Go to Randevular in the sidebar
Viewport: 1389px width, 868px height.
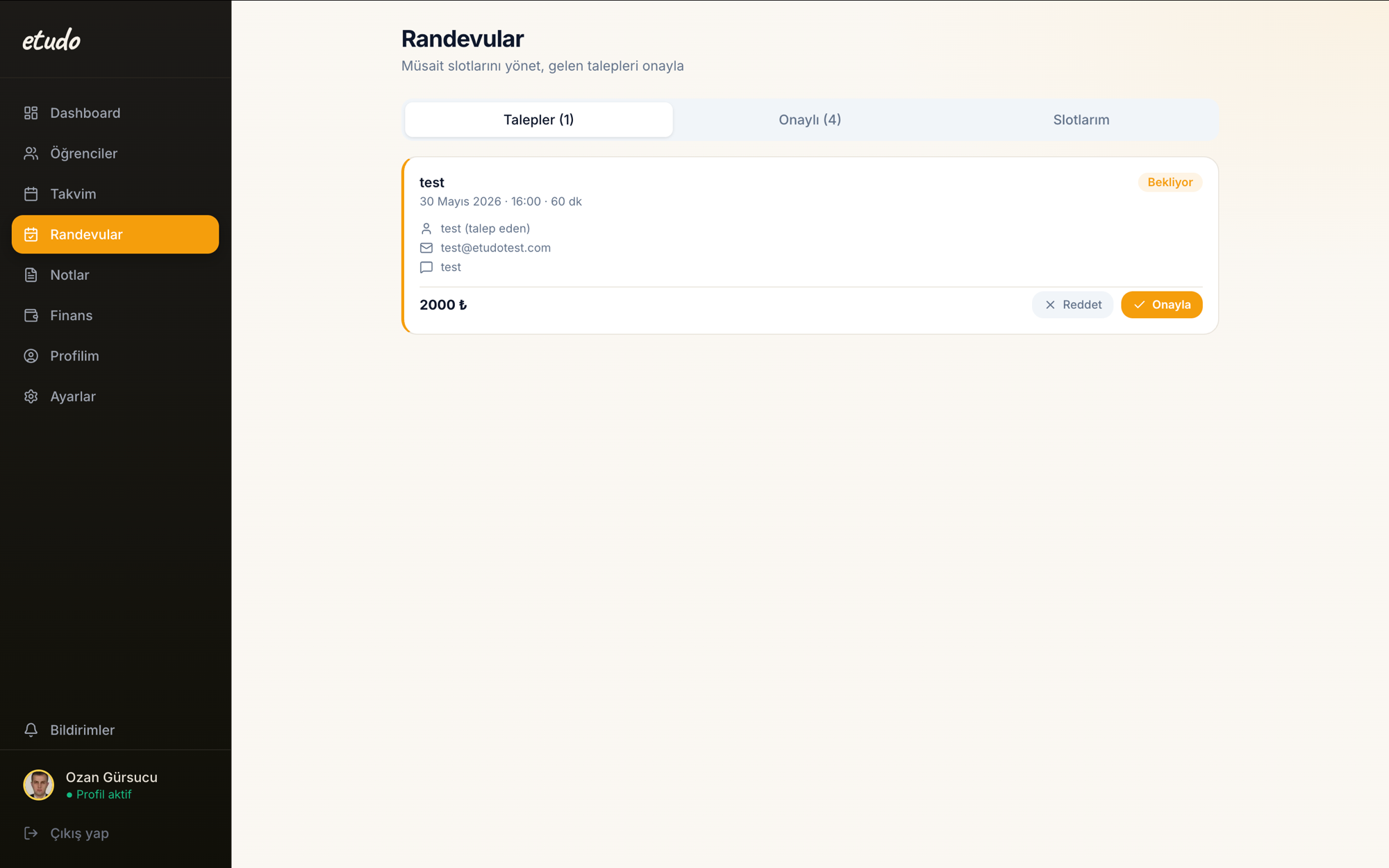[x=115, y=234]
